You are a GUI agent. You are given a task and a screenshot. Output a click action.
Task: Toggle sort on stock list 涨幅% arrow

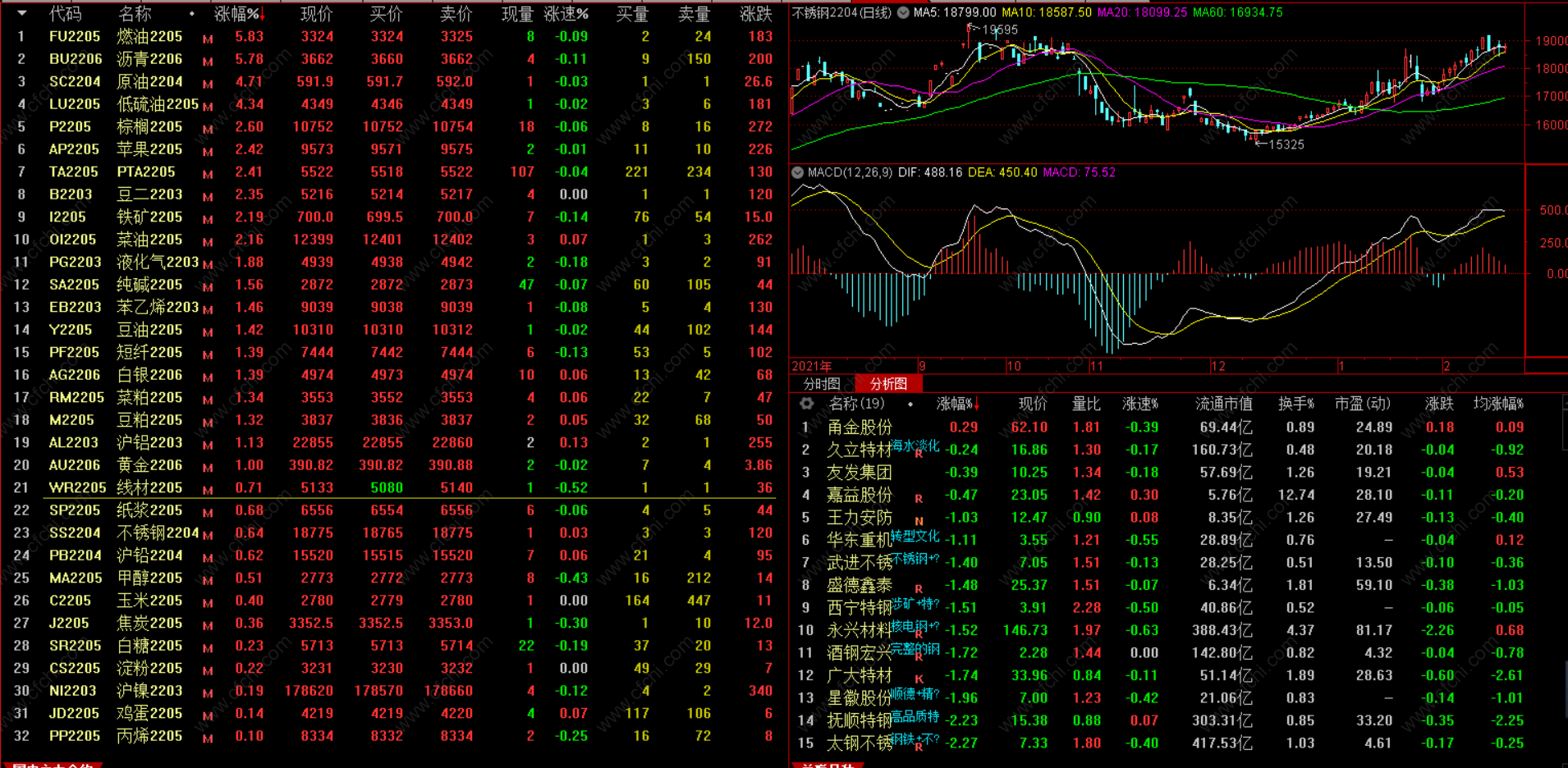coord(977,404)
